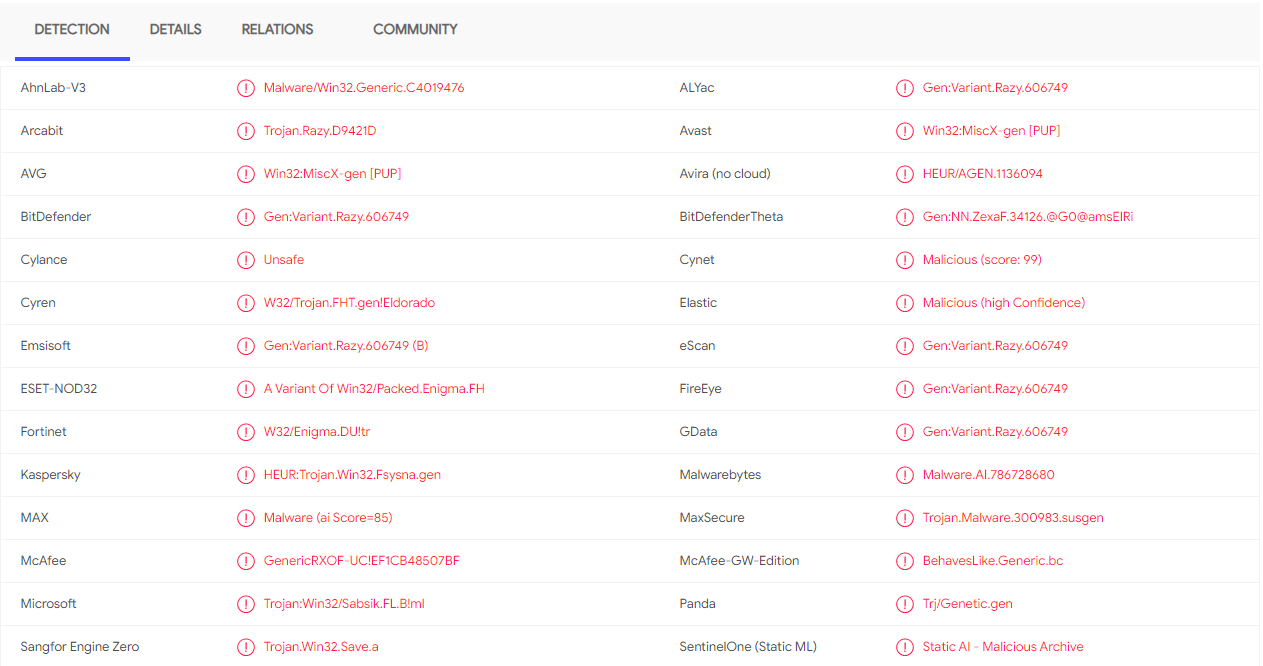
Task: Select A Variant Of Win32/Packed.Enigma.FH text
Action: 374,389
